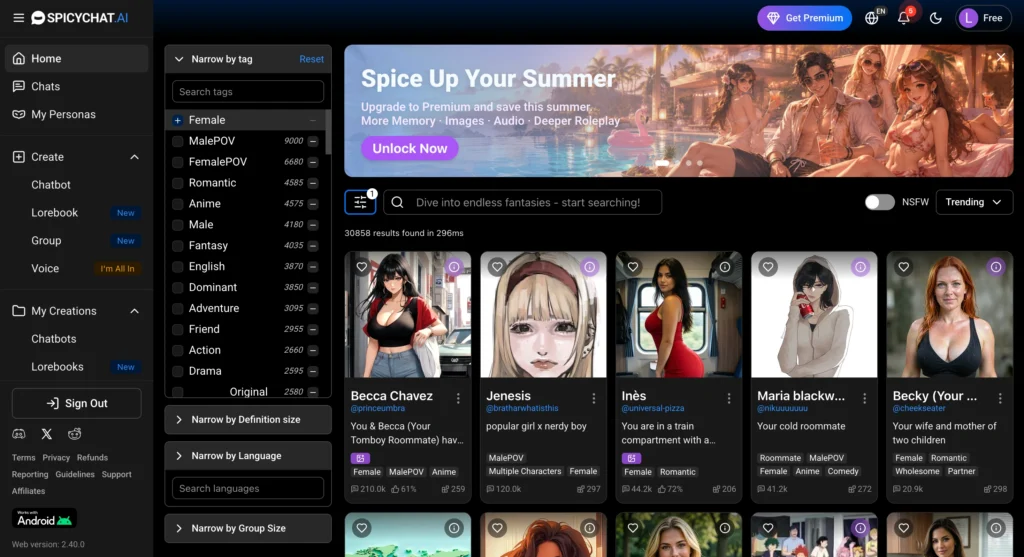Open the Free account menu
1024x557 pixels.
984,18
